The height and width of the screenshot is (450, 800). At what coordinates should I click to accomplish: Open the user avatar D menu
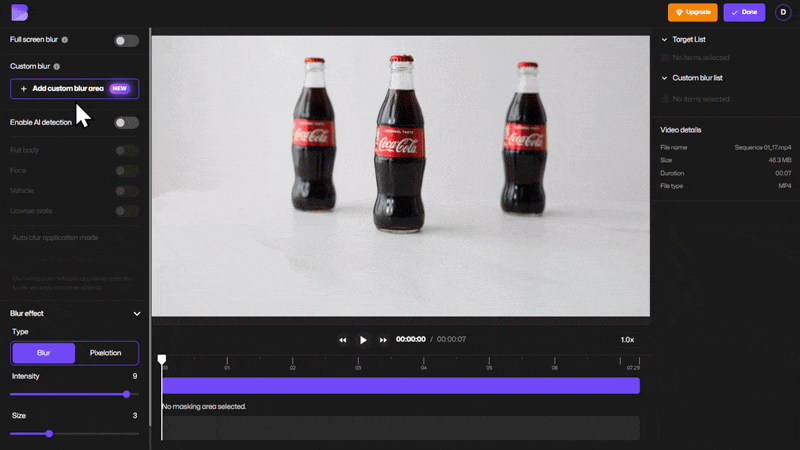[783, 12]
